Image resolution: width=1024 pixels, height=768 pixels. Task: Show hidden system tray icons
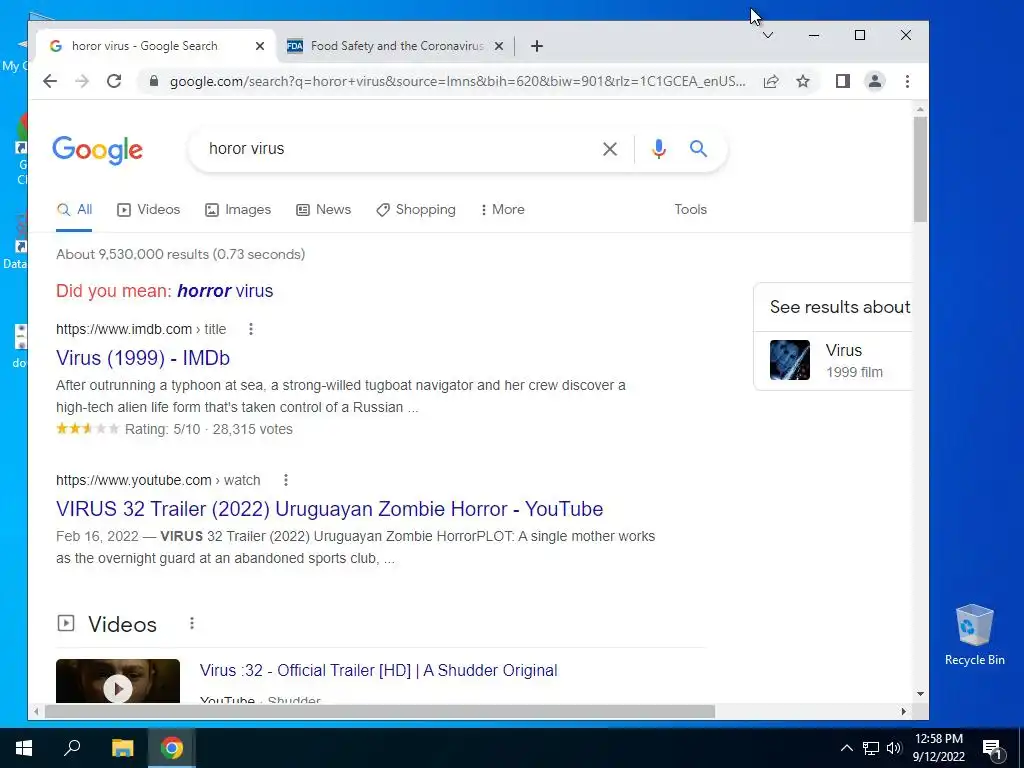(846, 748)
